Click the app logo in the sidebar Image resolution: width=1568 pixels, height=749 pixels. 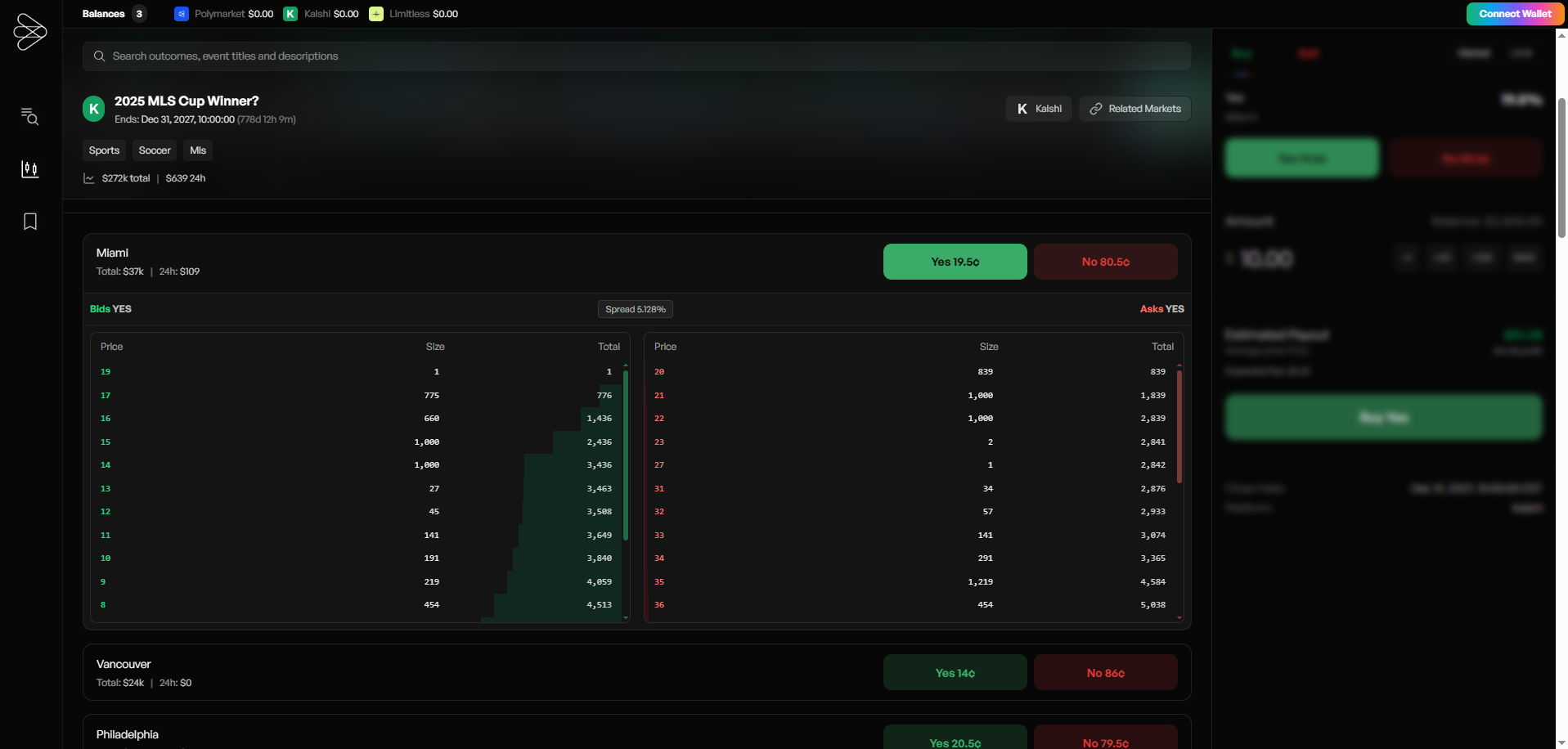coord(30,32)
